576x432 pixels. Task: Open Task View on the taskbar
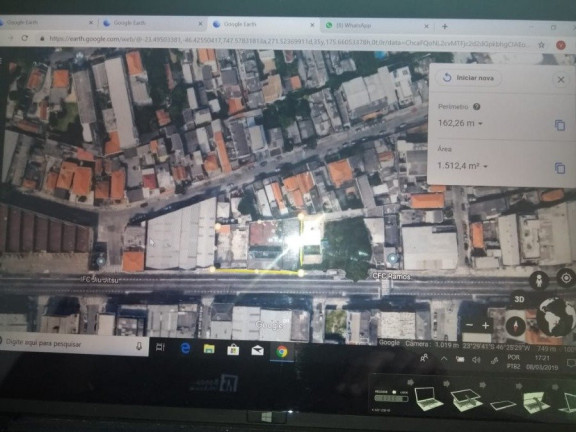tap(160, 347)
